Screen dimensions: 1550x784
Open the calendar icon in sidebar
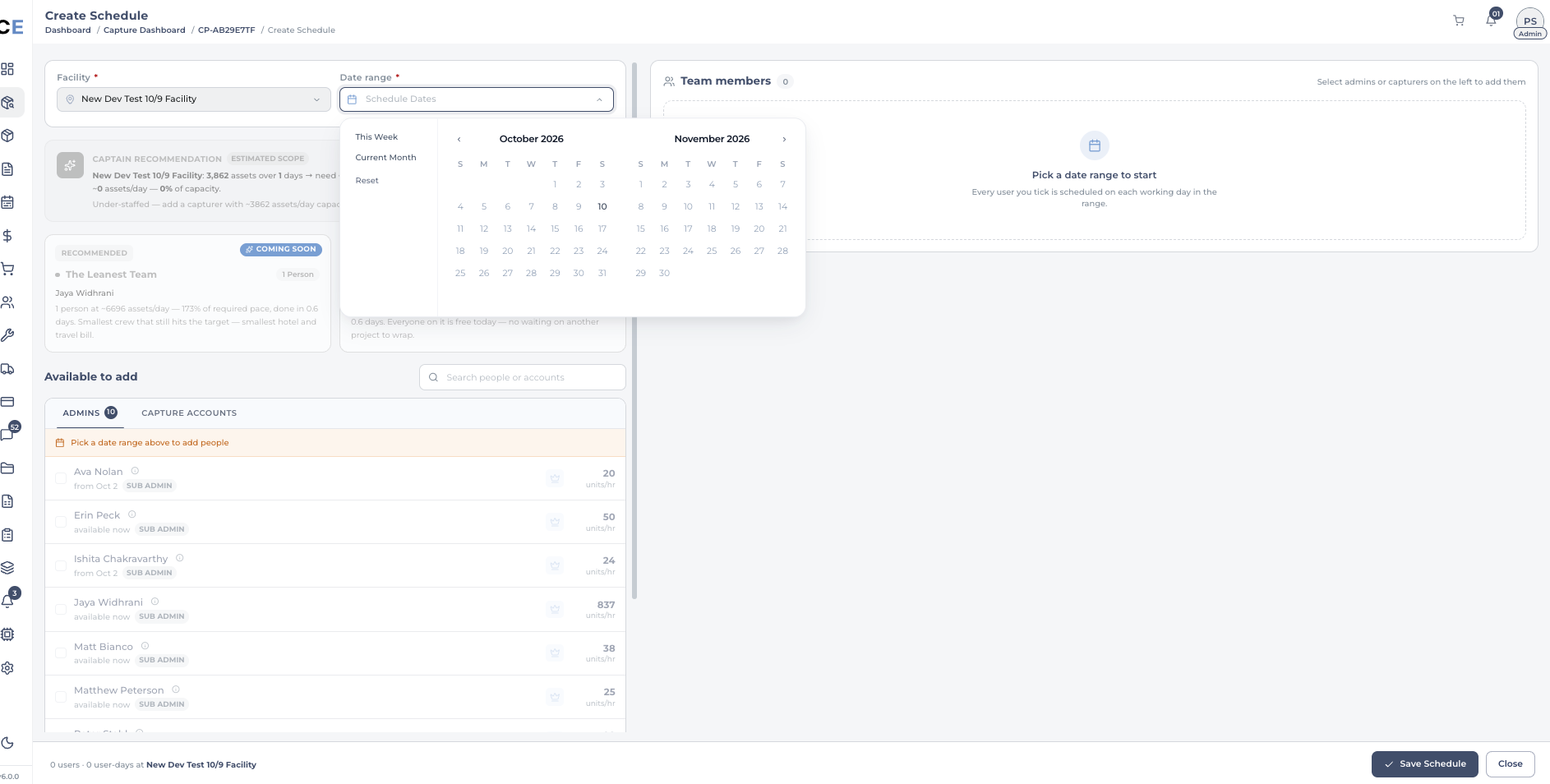tap(7, 202)
